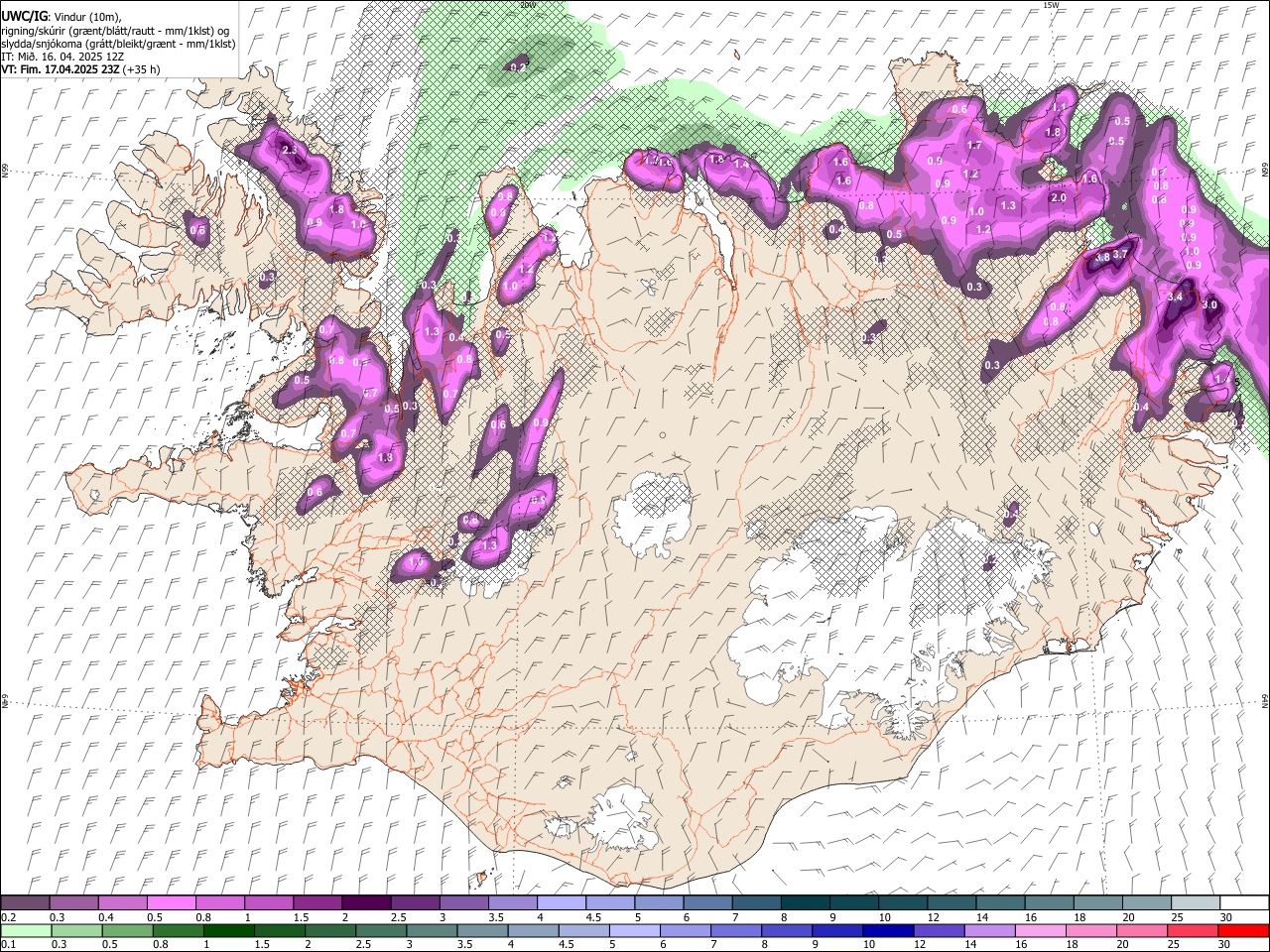Pick deep blue lower swatch between 10 and 12
The image size is (1270, 952).
[x=888, y=930]
